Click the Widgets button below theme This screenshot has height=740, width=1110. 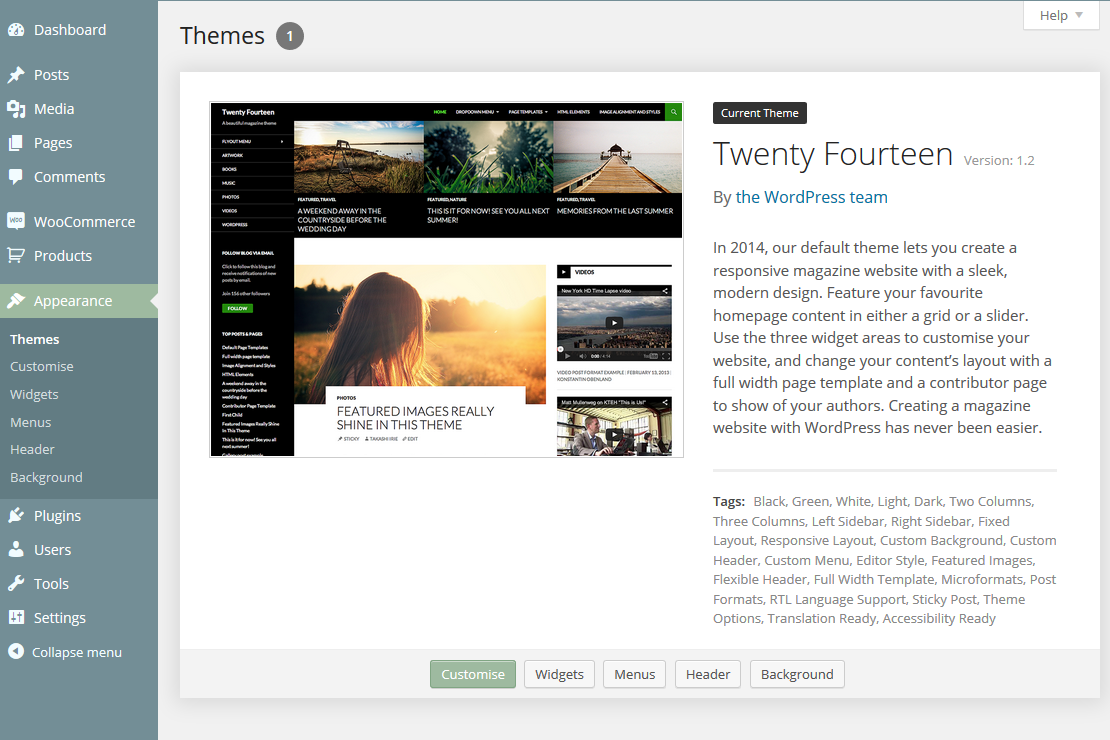click(559, 674)
